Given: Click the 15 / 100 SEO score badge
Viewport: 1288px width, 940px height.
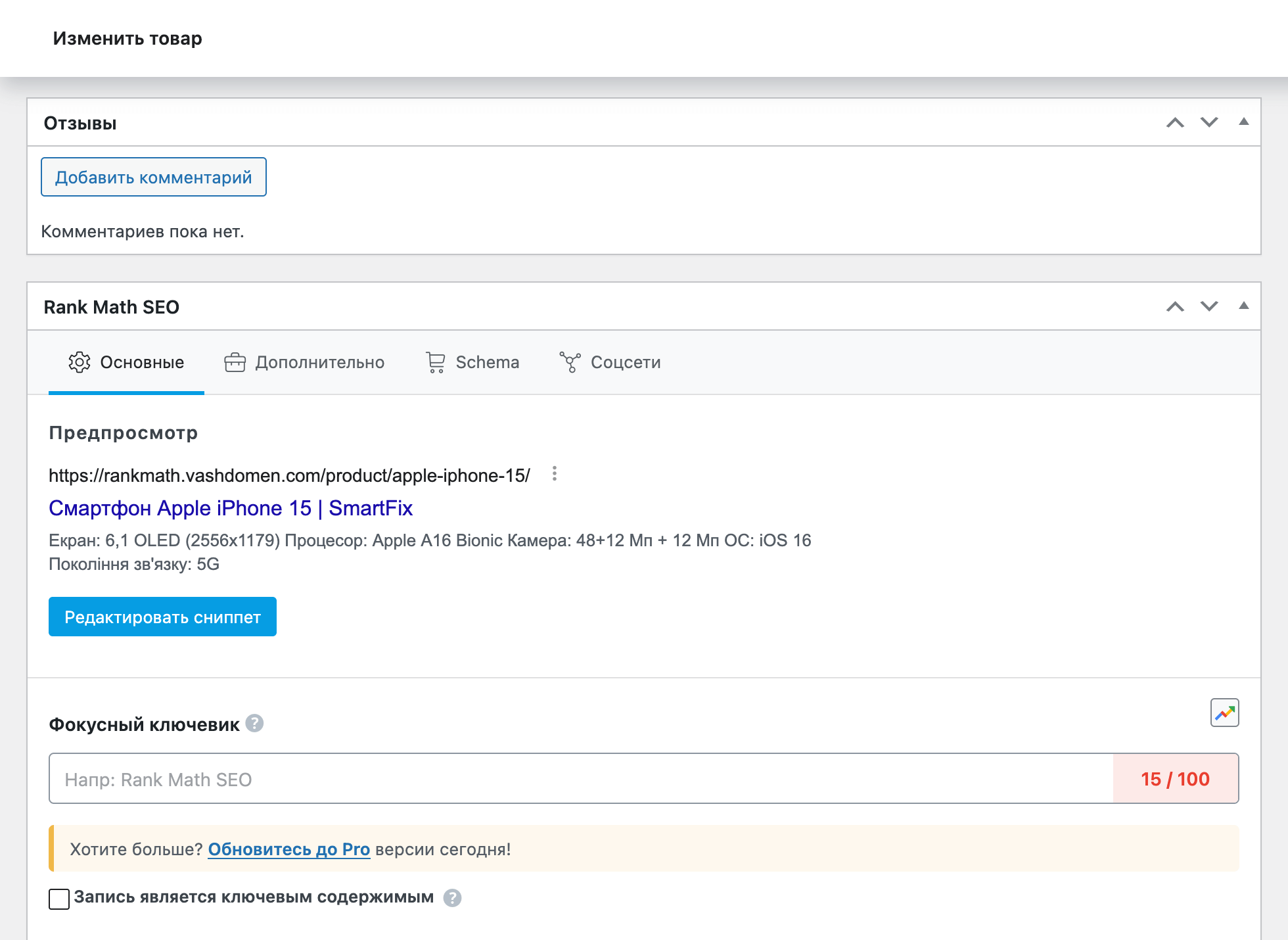Looking at the screenshot, I should click(x=1176, y=778).
